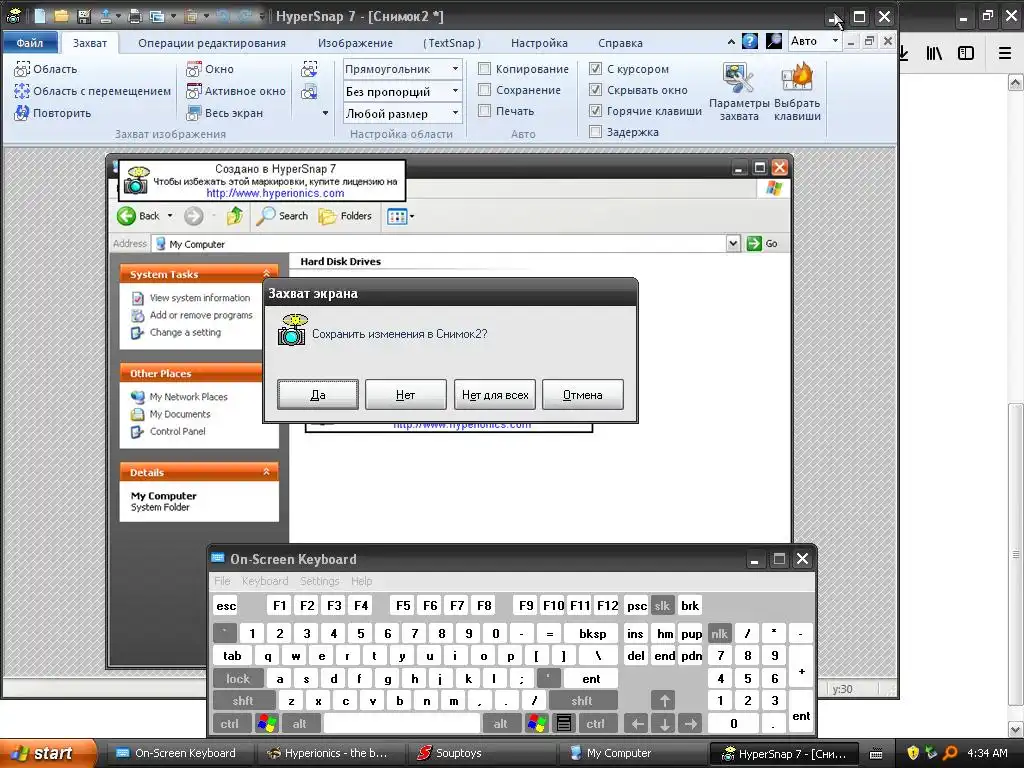Click the hyperionics.com watermark link
This screenshot has width=1024, height=768.
[275, 193]
